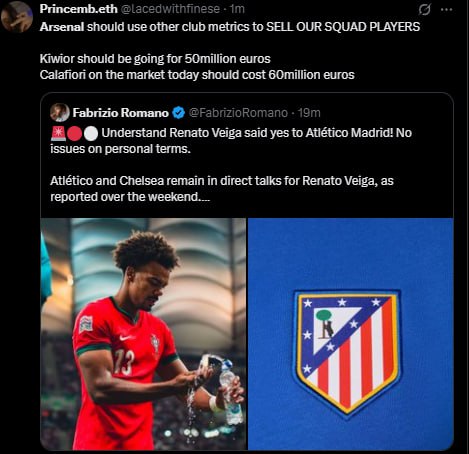The height and width of the screenshot is (454, 469).
Task: Click the white circle emoji
Action: tap(91, 134)
